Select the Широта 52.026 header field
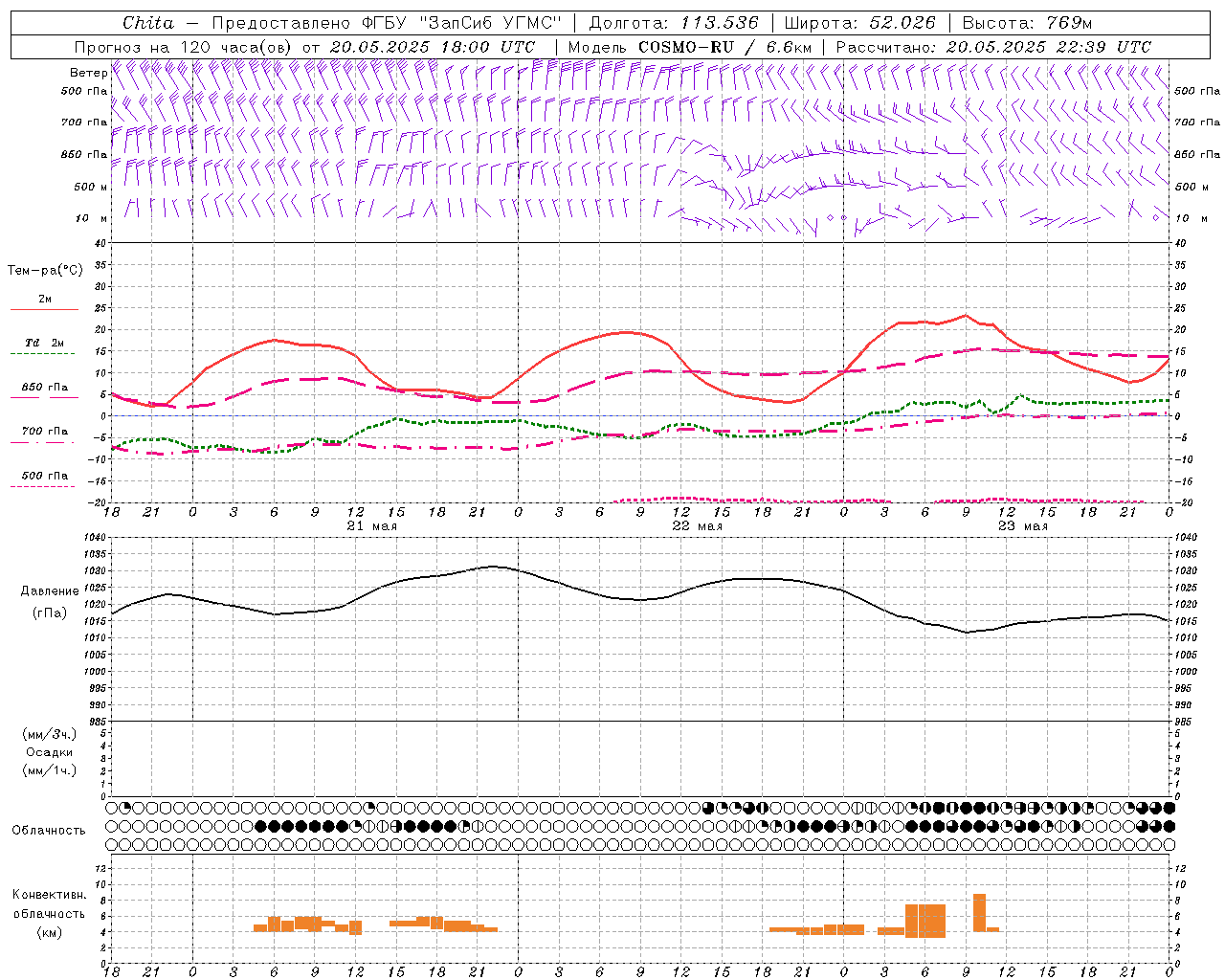The image size is (1225, 980). click(x=859, y=23)
